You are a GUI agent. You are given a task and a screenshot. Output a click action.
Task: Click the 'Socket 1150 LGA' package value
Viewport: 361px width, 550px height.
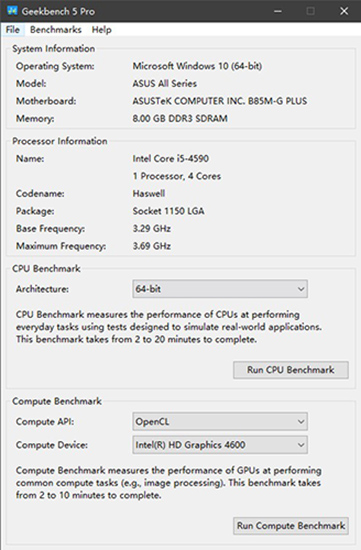pyautogui.click(x=168, y=211)
